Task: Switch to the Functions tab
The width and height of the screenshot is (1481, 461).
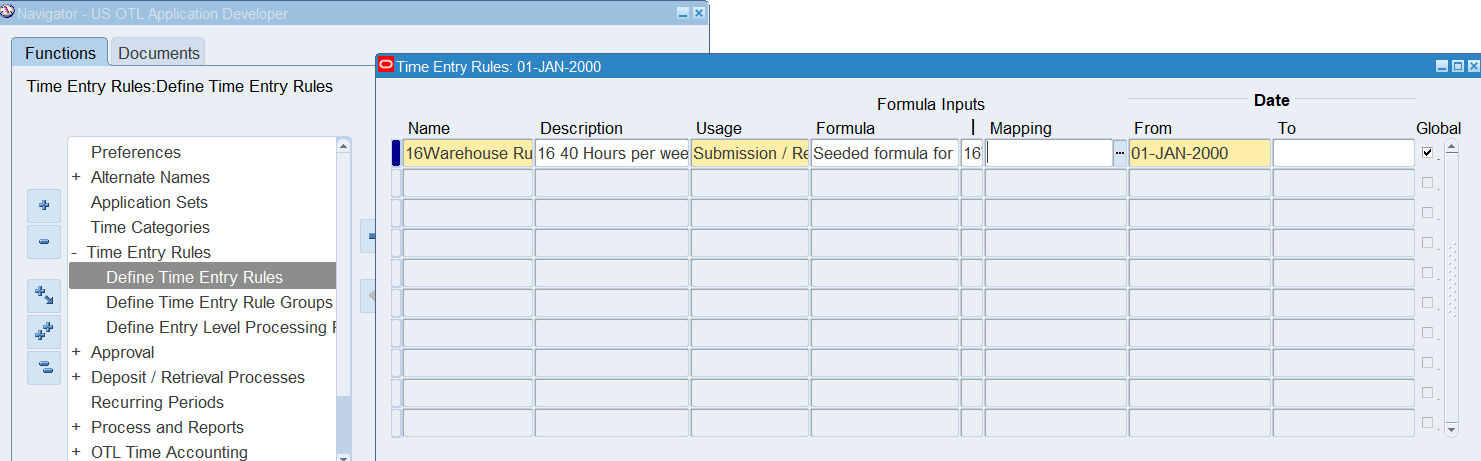Action: (60, 53)
